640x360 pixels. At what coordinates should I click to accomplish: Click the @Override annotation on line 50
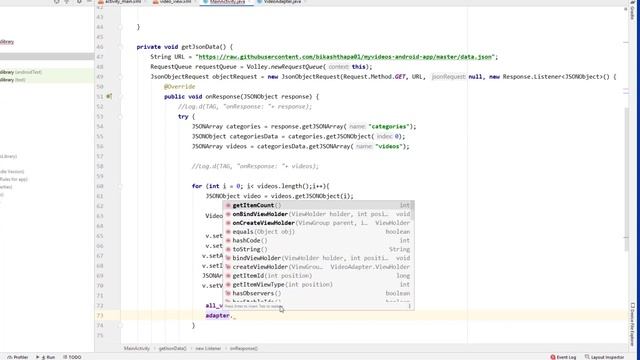[x=180, y=87]
